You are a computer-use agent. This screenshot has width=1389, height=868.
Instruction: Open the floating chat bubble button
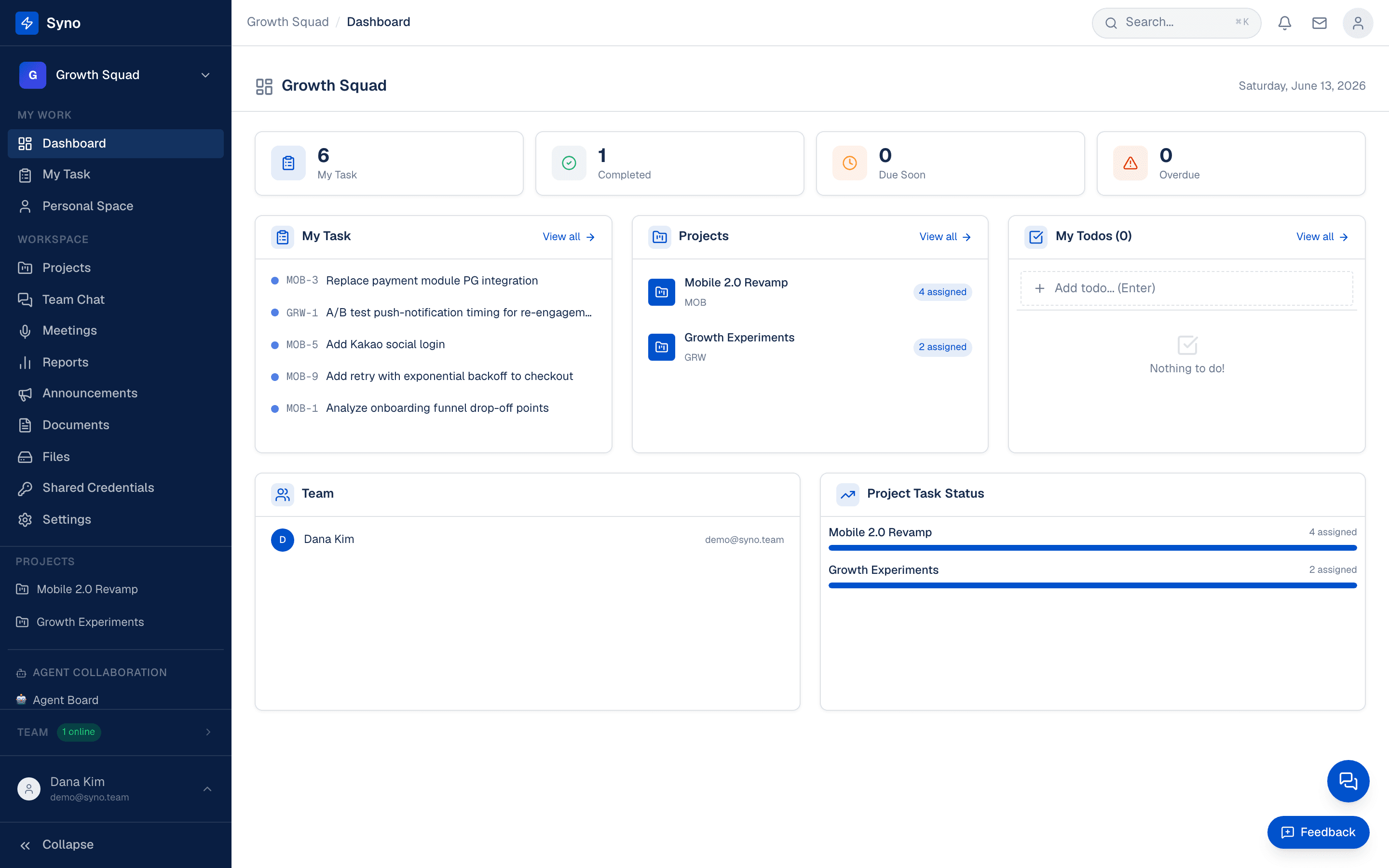tap(1348, 781)
